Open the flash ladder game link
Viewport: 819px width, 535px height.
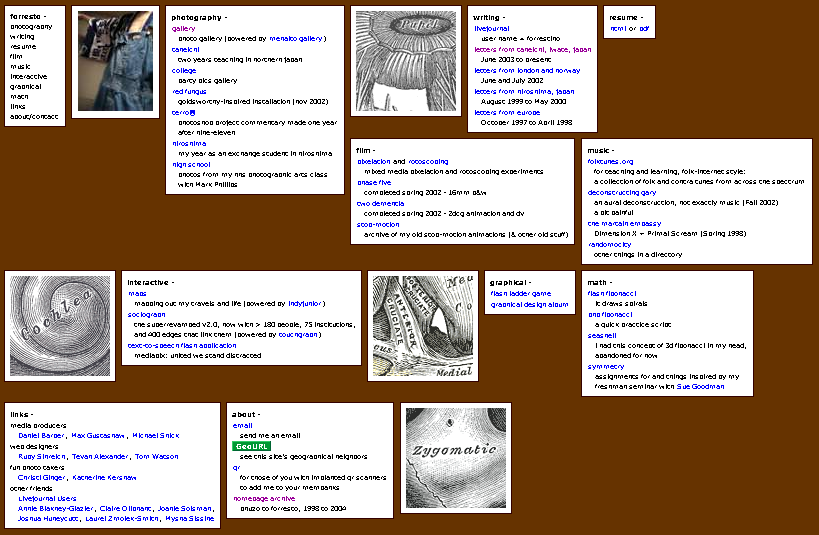coord(521,294)
